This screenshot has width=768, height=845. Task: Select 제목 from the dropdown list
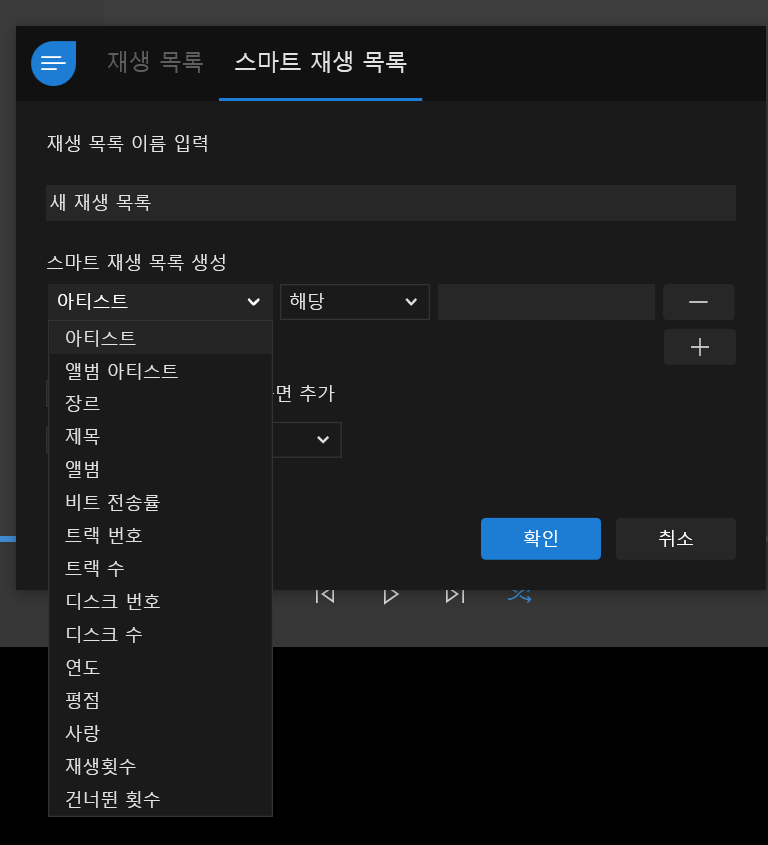click(160, 436)
